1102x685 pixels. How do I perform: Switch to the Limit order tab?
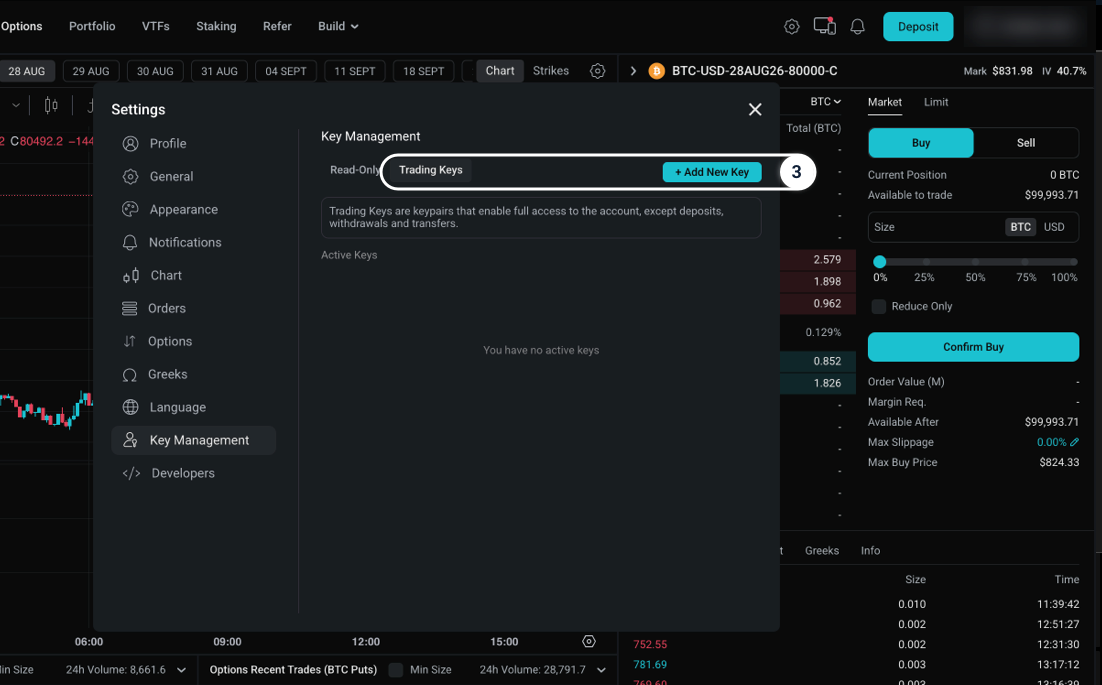[x=935, y=102]
